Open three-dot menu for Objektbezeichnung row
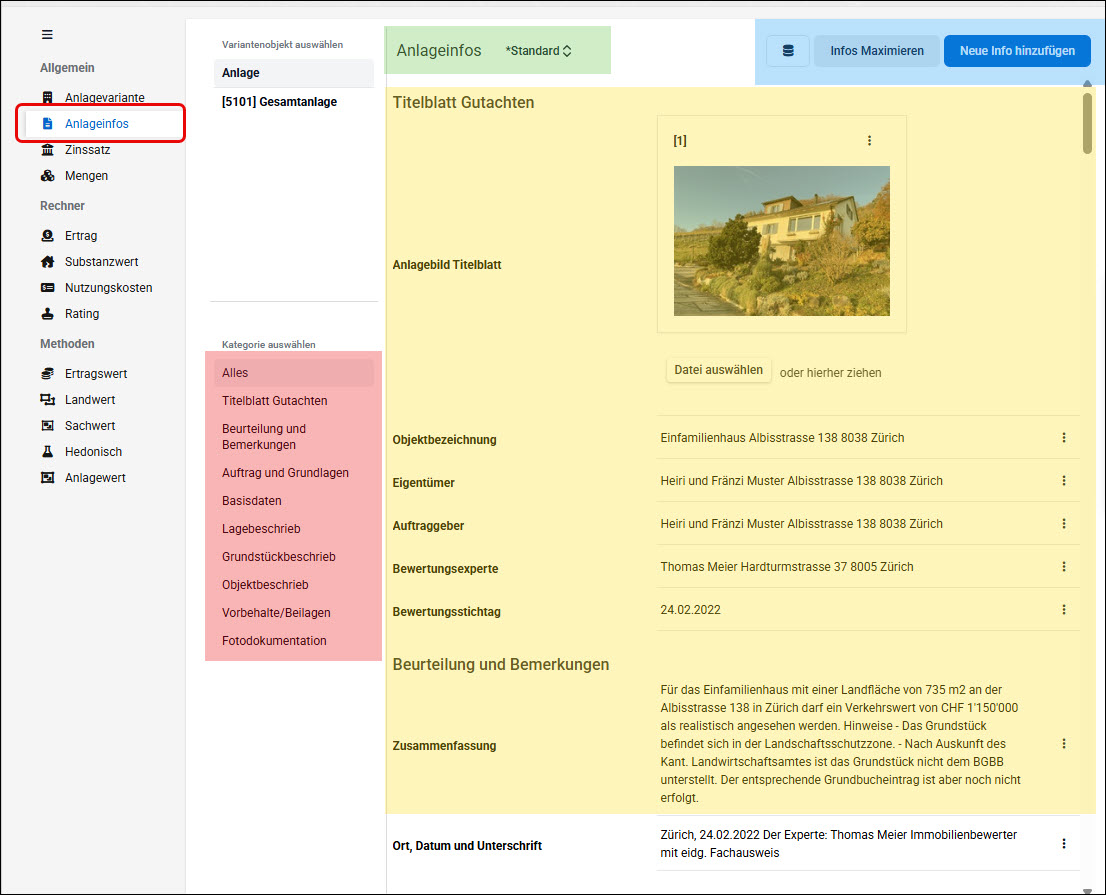Image resolution: width=1106 pixels, height=895 pixels. point(1064,438)
